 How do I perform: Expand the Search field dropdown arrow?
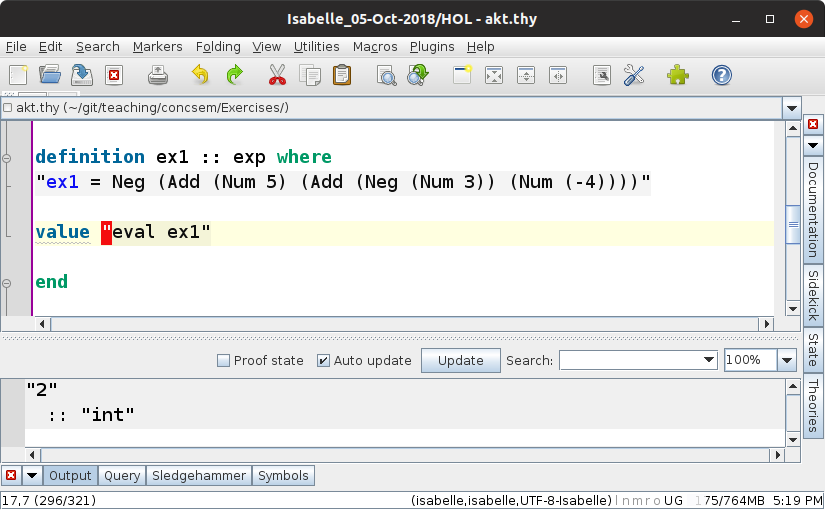coord(709,361)
